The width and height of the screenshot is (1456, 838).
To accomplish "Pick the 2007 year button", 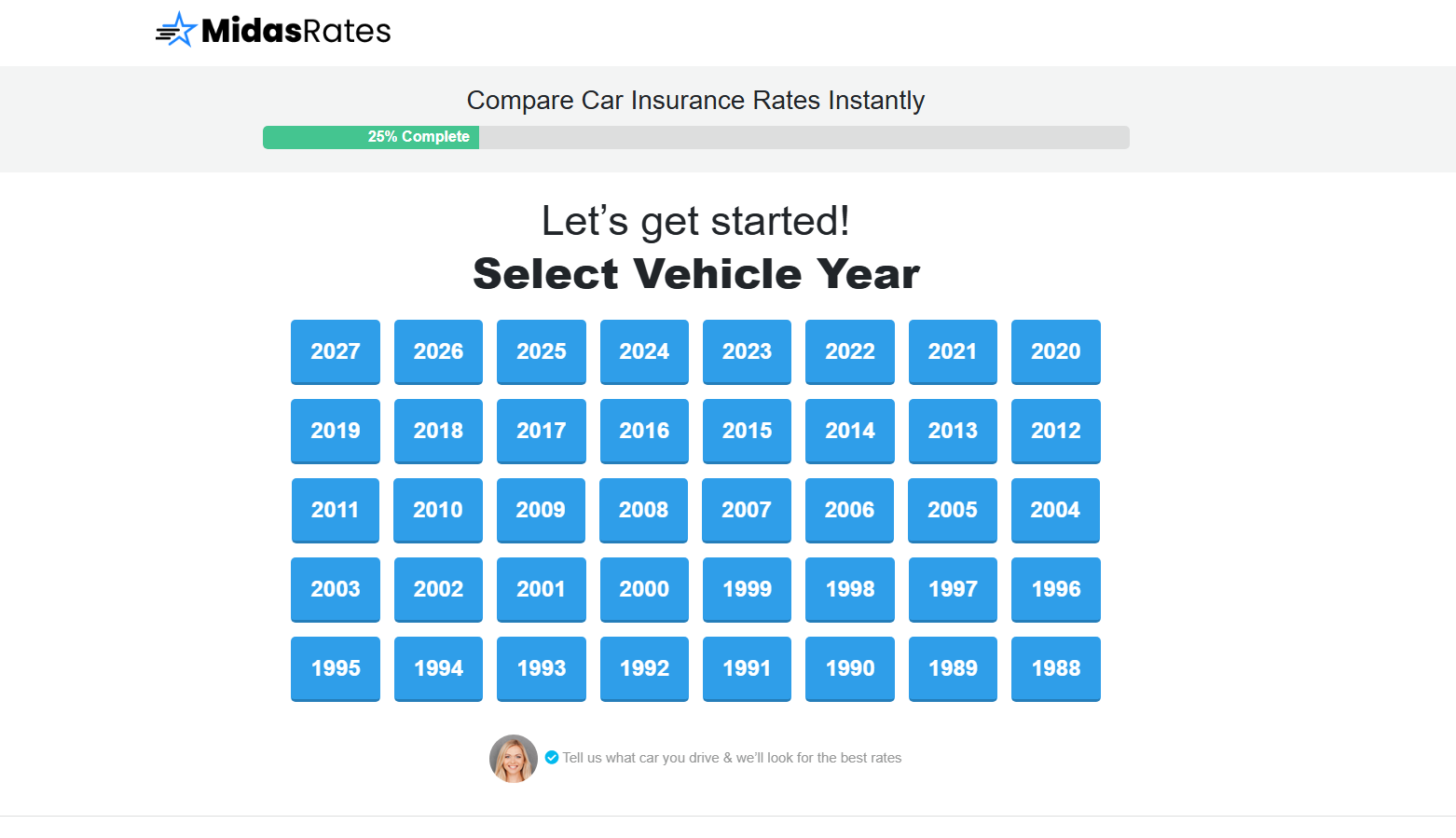I will (747, 510).
